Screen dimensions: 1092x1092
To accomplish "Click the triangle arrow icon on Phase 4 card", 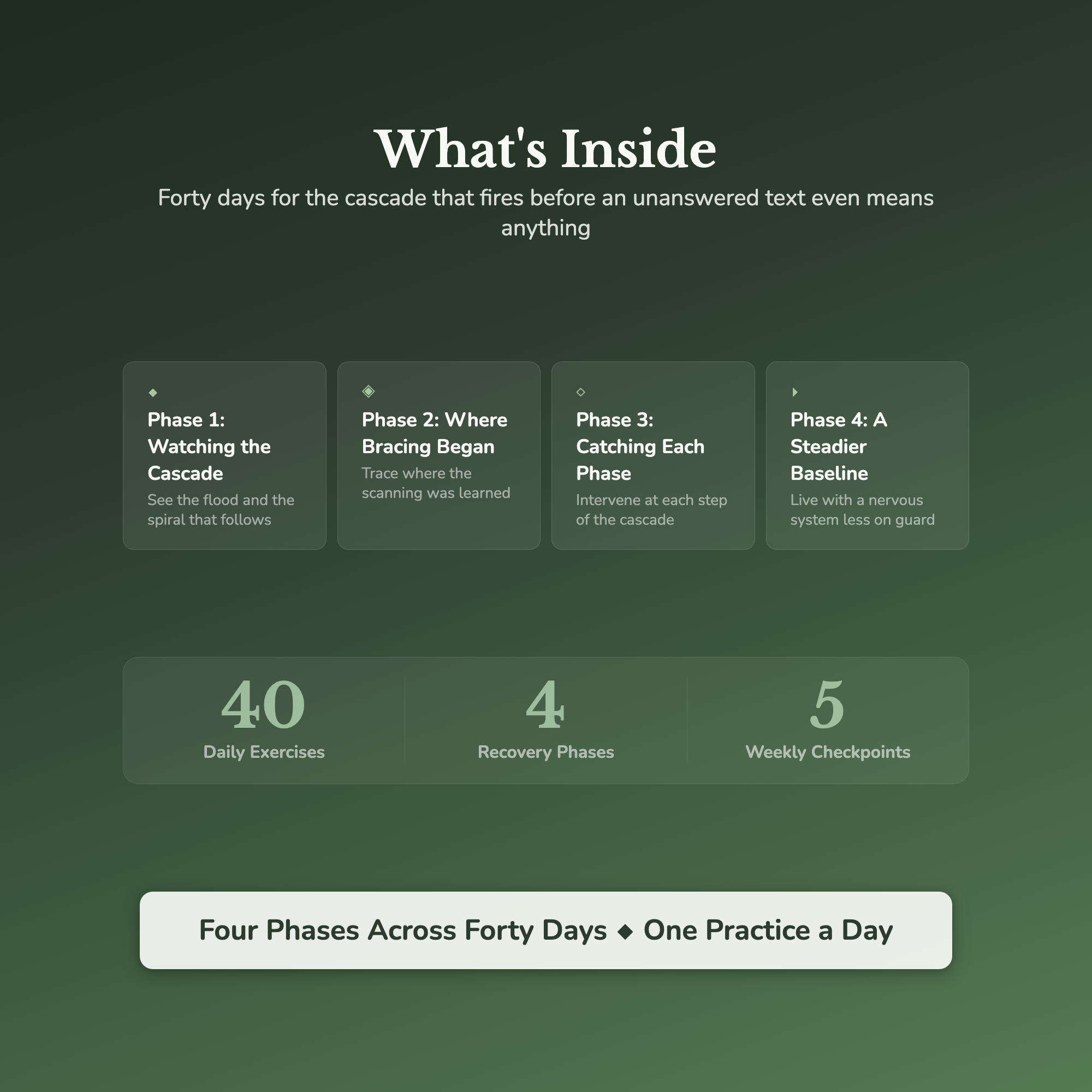I will pyautogui.click(x=794, y=391).
